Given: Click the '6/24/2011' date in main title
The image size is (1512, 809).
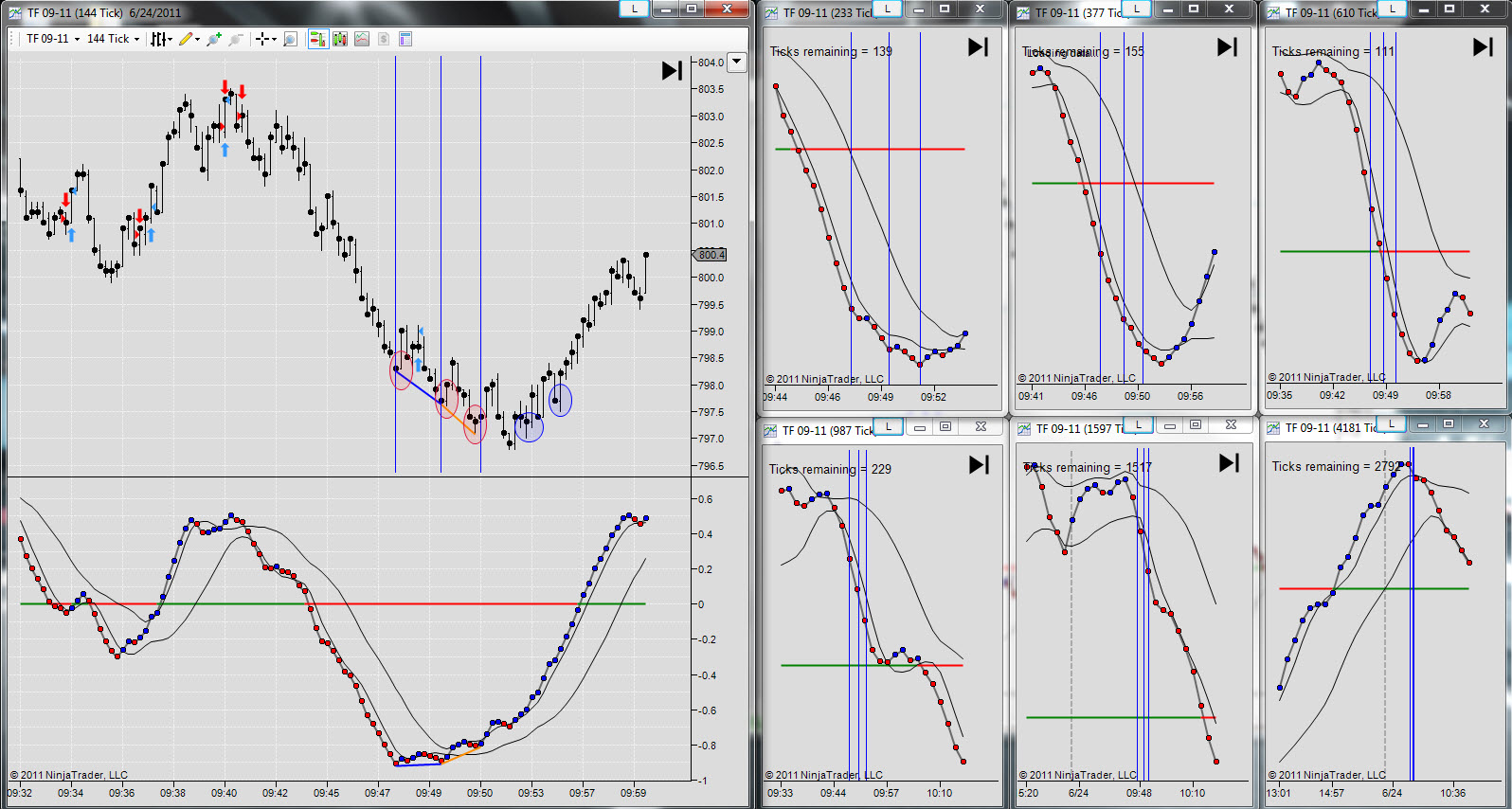Looking at the screenshot, I should [154, 13].
